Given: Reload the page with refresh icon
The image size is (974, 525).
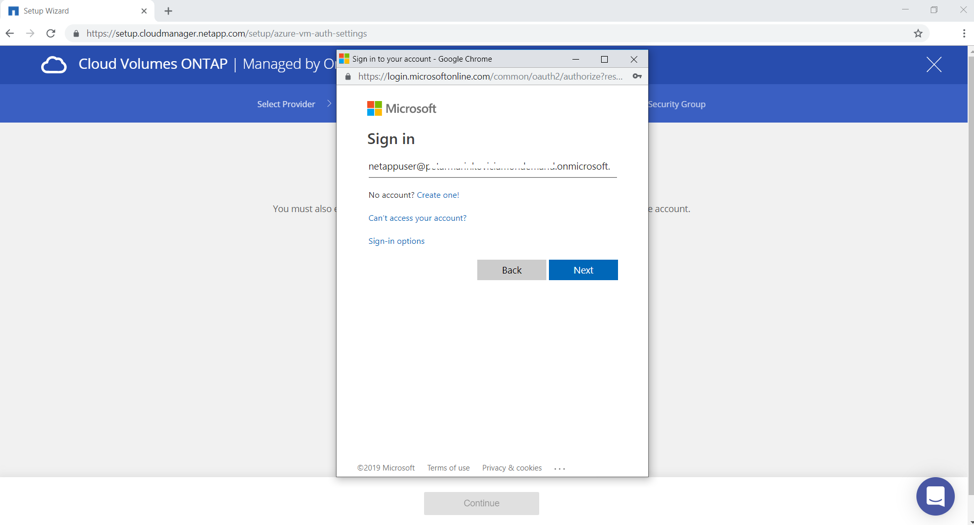Looking at the screenshot, I should 51,33.
